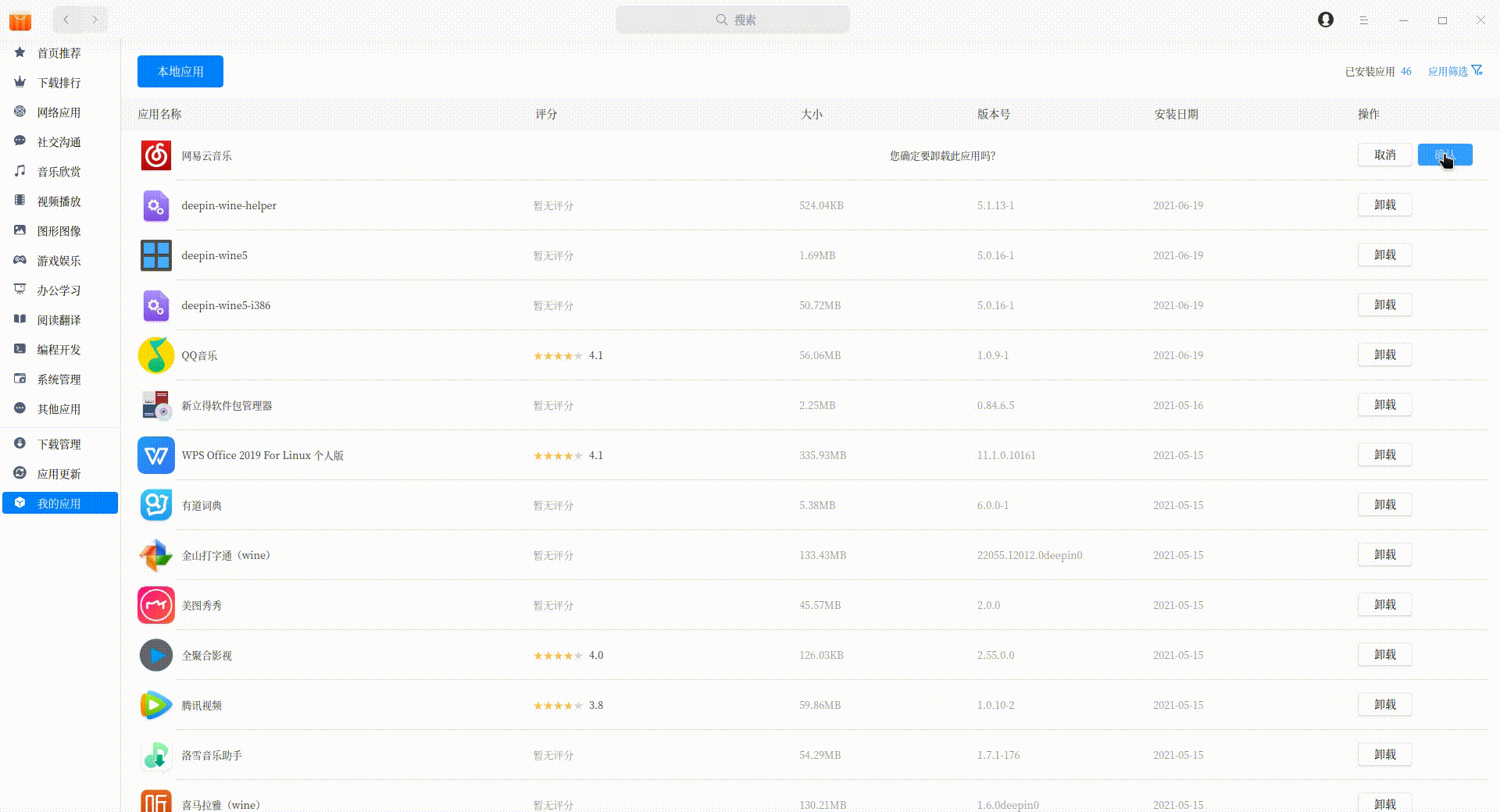Uninstall 喜马拉雅 (wine)
The height and width of the screenshot is (812, 1500).
pos(1385,803)
